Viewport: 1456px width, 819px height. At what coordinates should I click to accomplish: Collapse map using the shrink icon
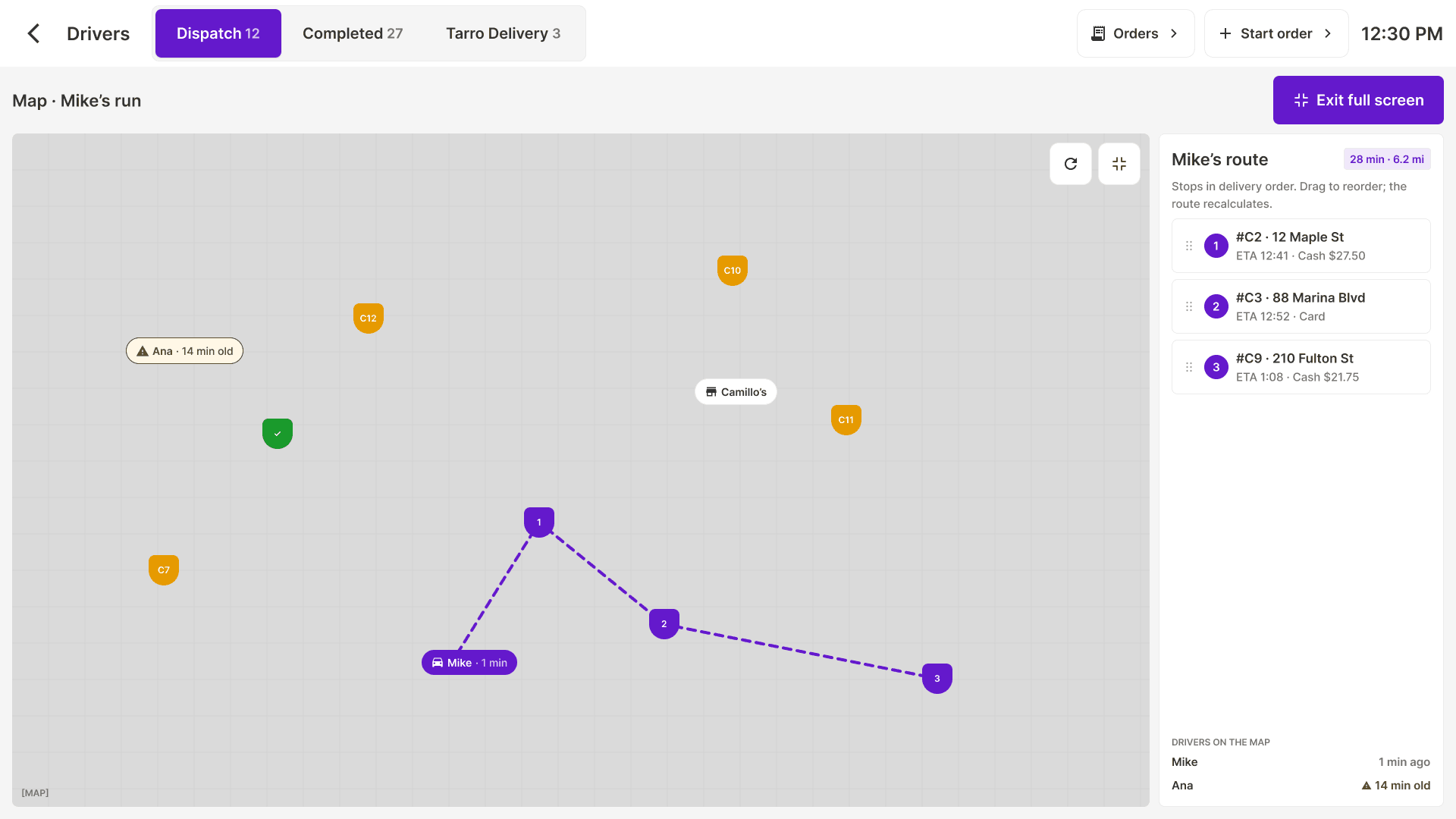pos(1119,164)
